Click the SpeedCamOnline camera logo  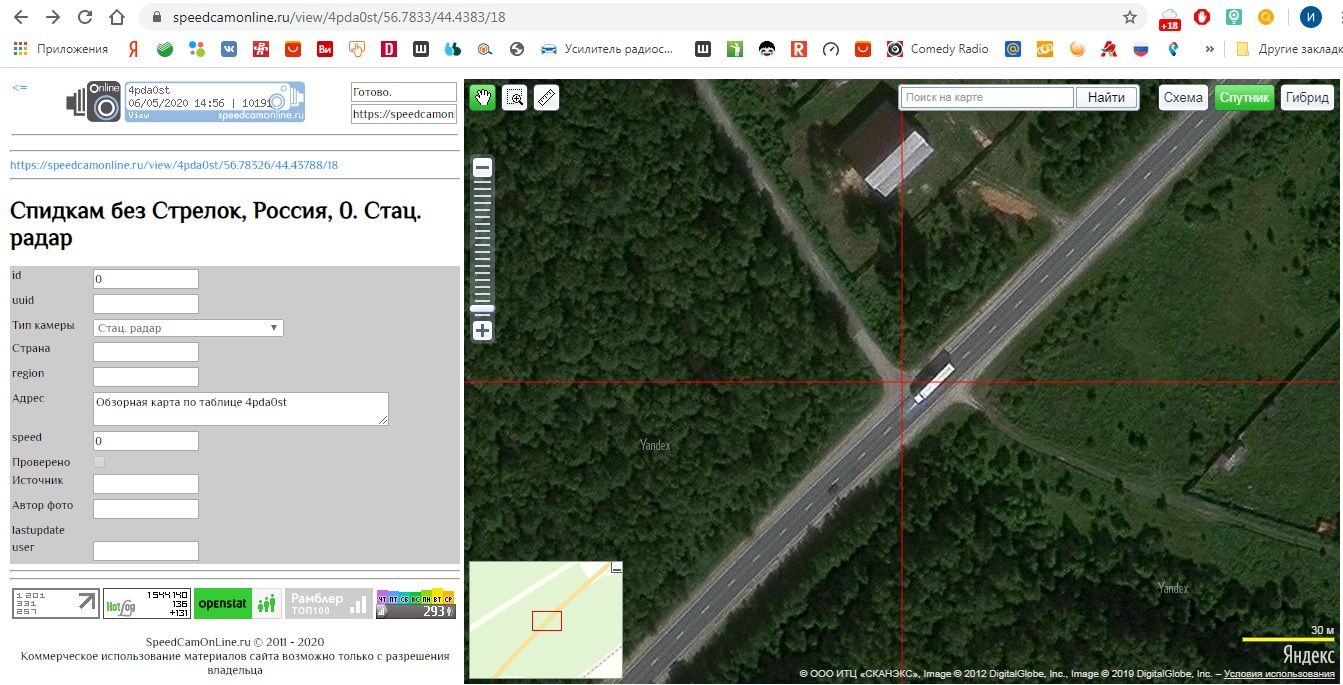94,102
